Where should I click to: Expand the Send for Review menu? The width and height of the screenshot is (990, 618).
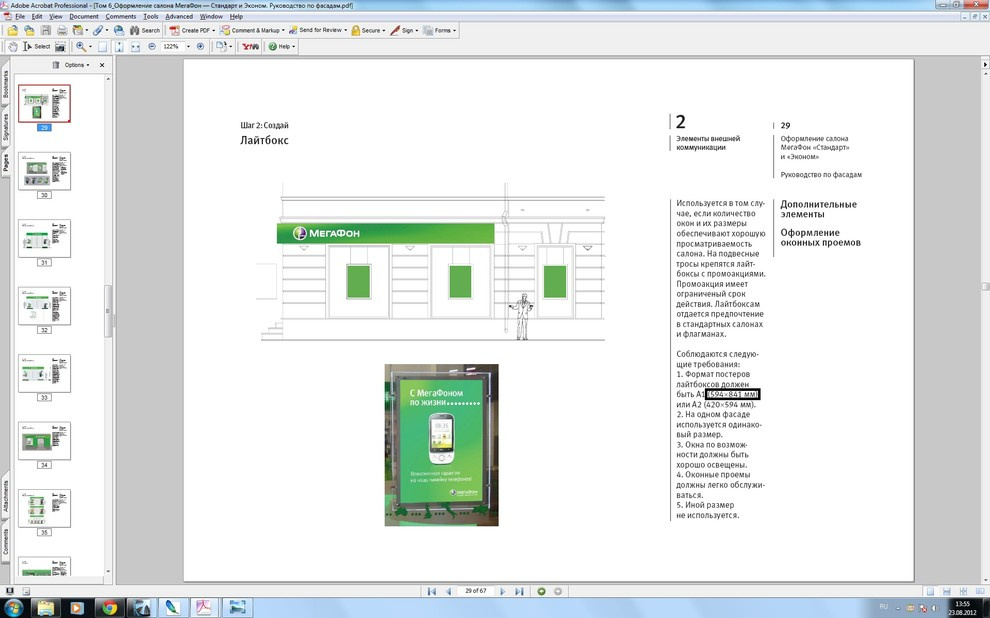[x=318, y=30]
